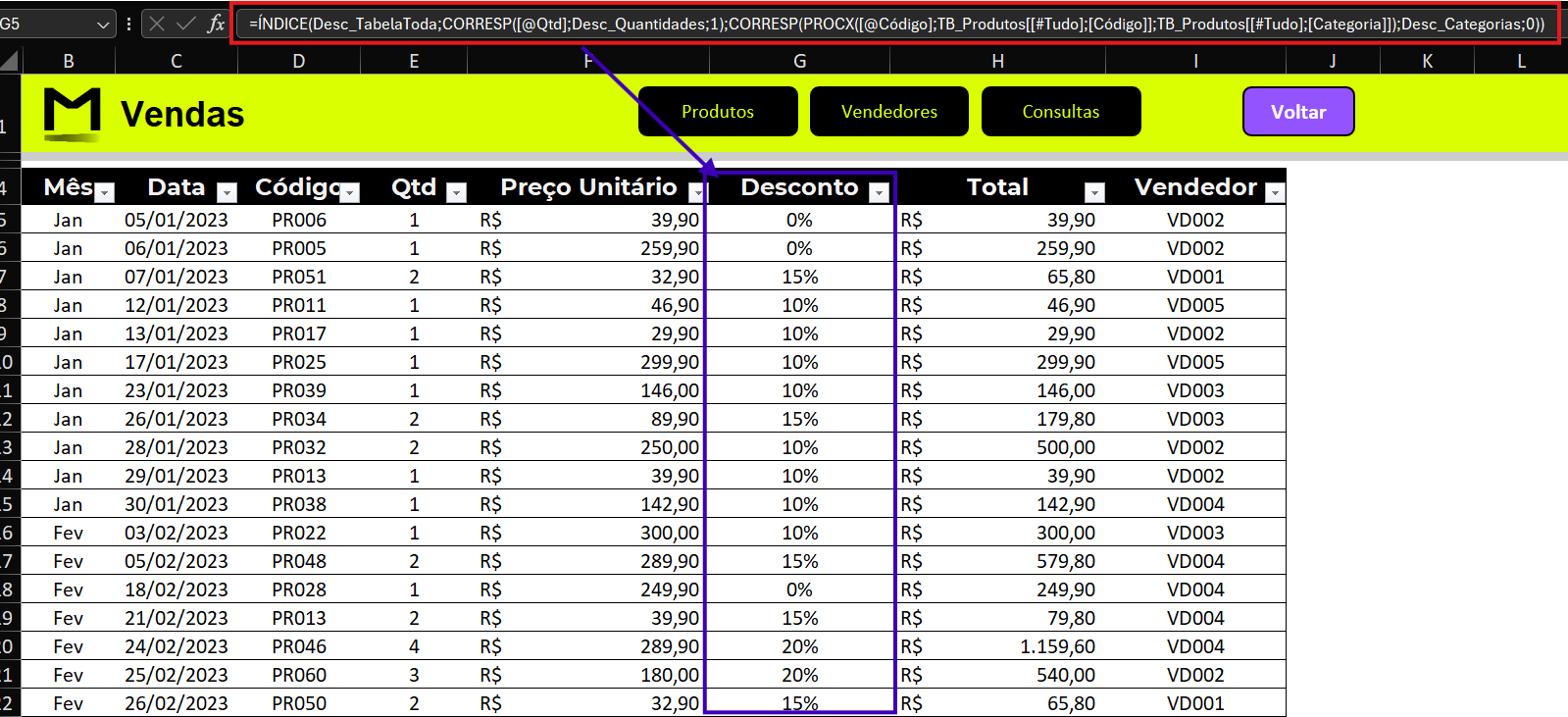Click the M logo next to Vendas
Screen dimensions: 1568x717
pyautogui.click(x=73, y=114)
